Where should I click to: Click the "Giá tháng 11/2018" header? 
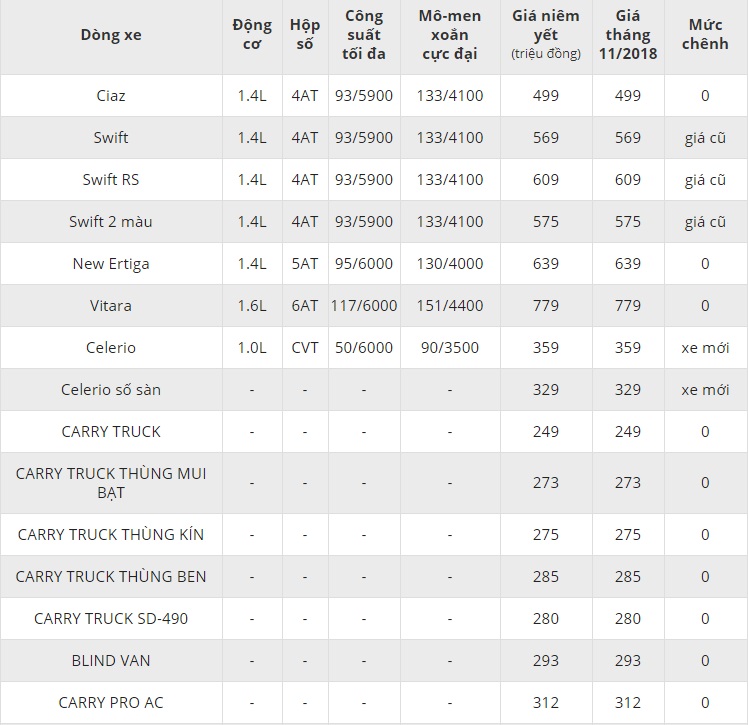point(628,35)
